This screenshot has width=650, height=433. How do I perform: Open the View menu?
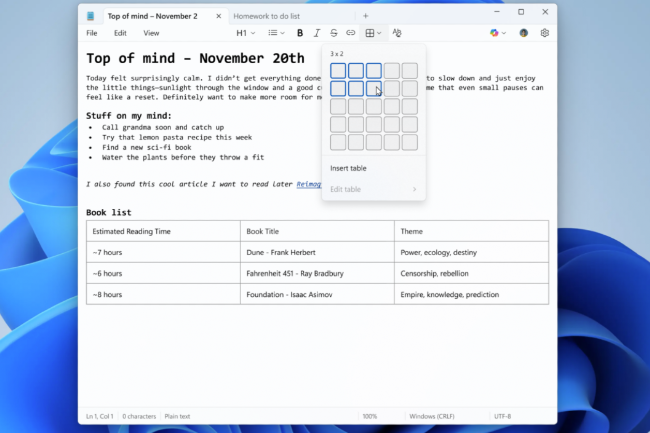click(x=151, y=33)
